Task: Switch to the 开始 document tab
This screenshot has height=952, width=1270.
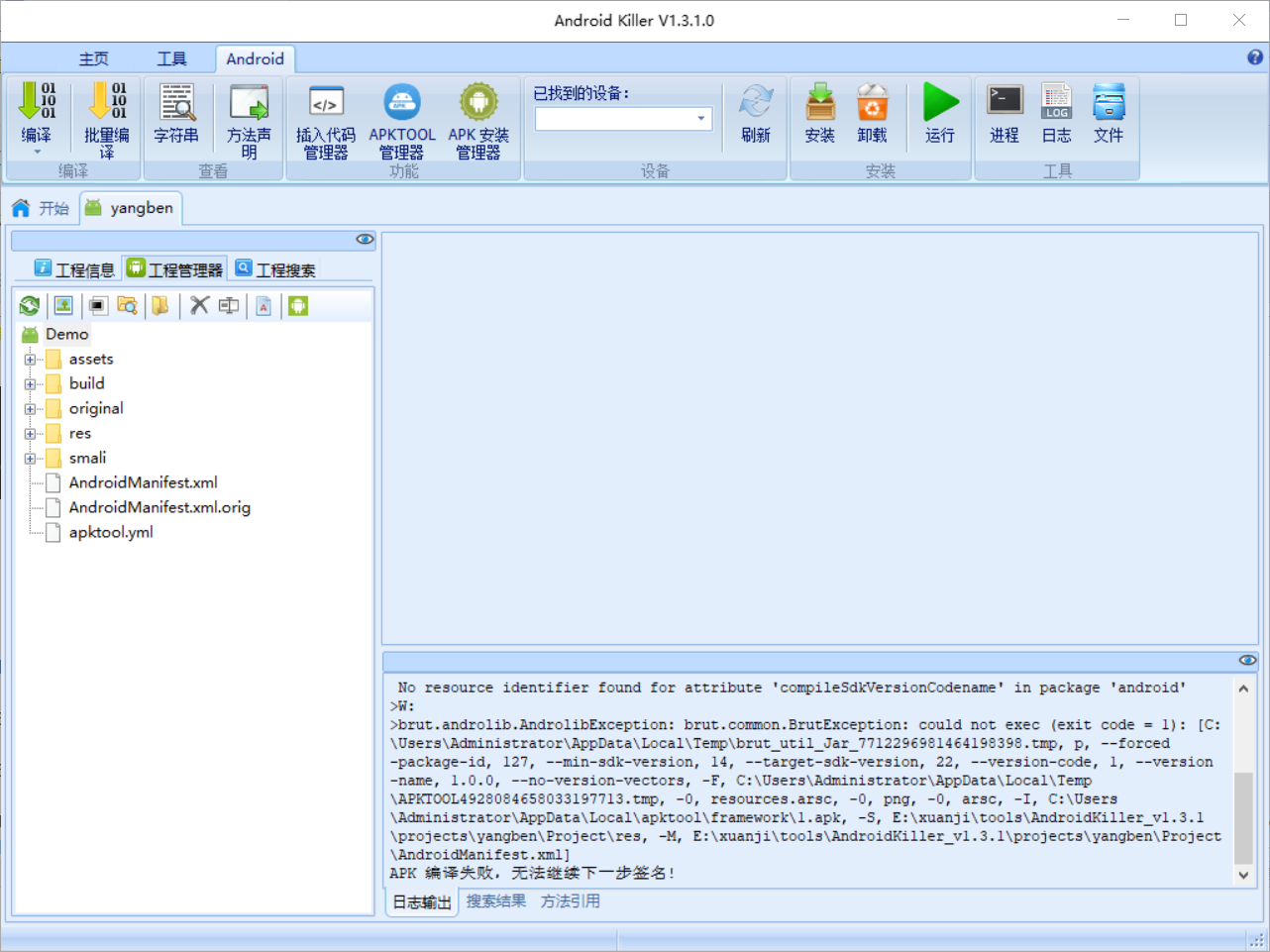Action: tap(41, 208)
